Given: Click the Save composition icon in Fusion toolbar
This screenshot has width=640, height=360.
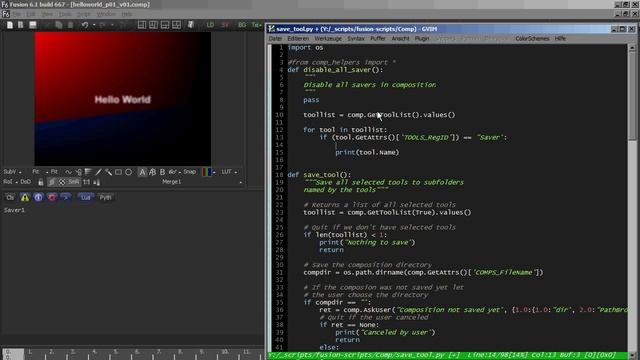Looking at the screenshot, I should pos(33,25).
